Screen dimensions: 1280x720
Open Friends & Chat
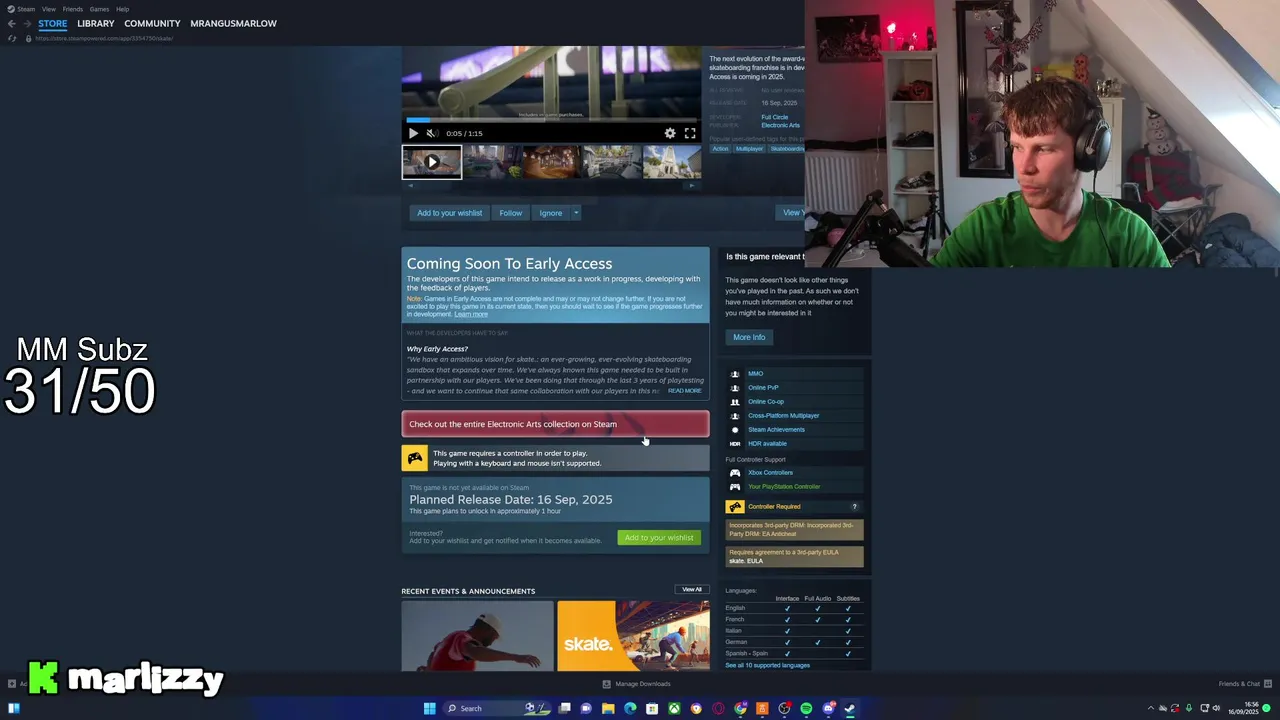click(x=1244, y=684)
